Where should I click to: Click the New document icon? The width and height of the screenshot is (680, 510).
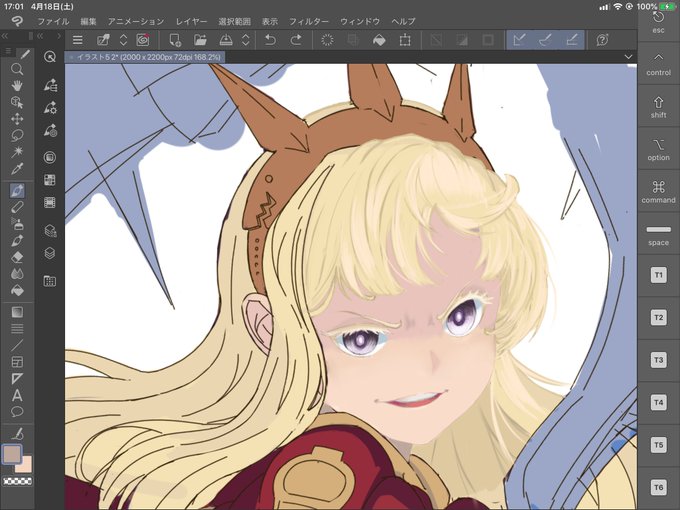point(175,40)
